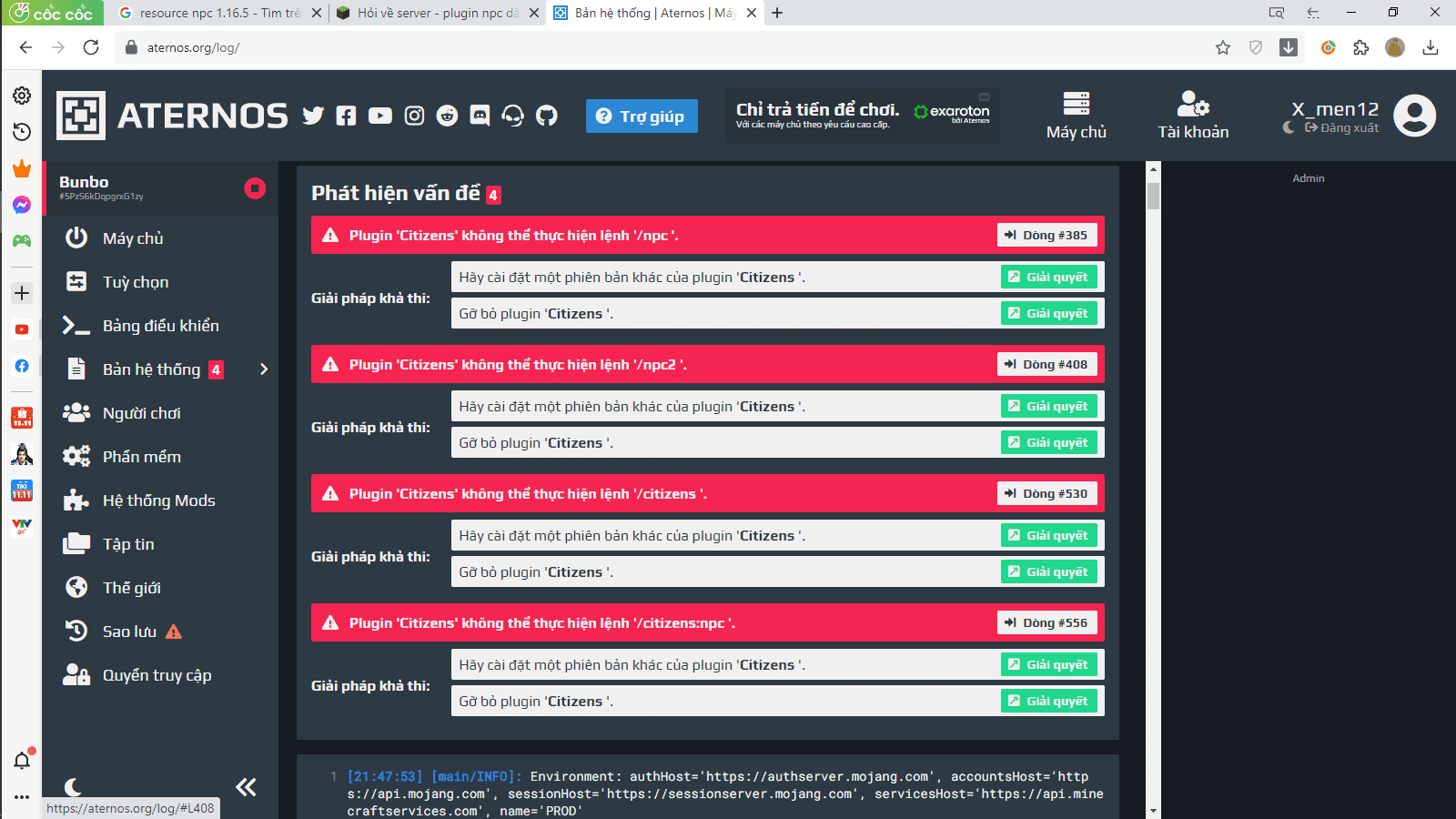This screenshot has height=819, width=1456.
Task: Click the page vertical scrollbar thumb
Action: tap(1154, 195)
